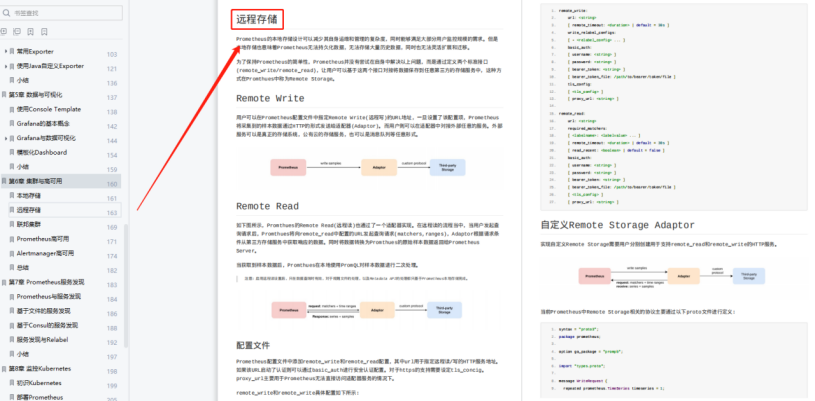Open the 初识Kubernetes bookmark
This screenshot has height=401, width=815.
point(39,383)
